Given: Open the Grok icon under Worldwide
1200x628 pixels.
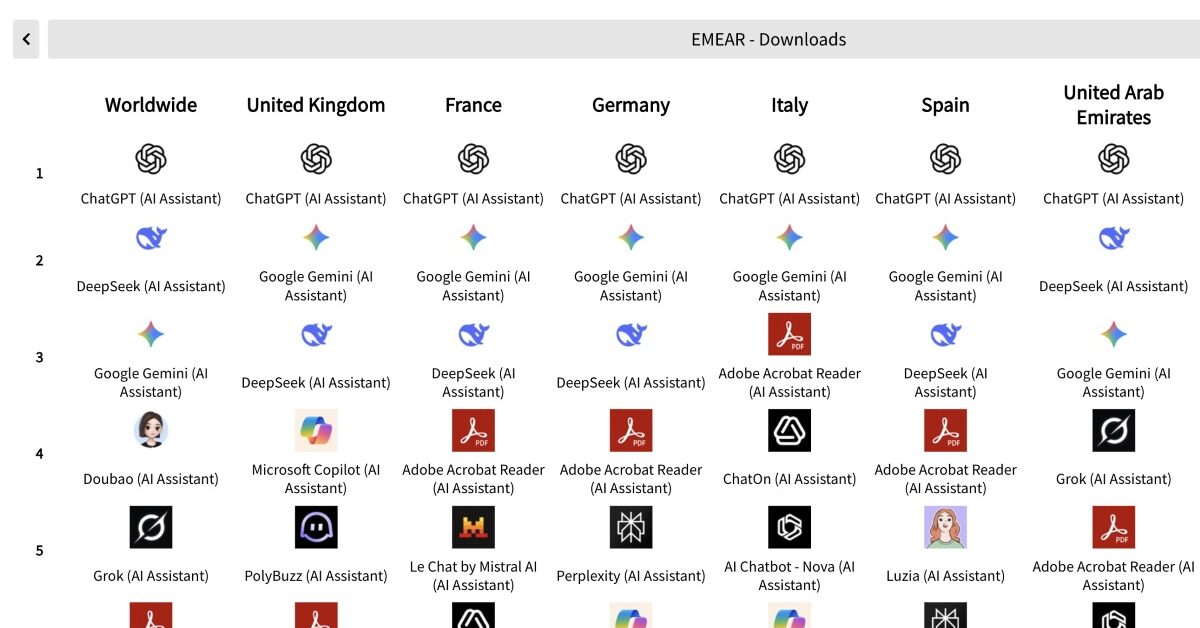Looking at the screenshot, I should coord(151,527).
